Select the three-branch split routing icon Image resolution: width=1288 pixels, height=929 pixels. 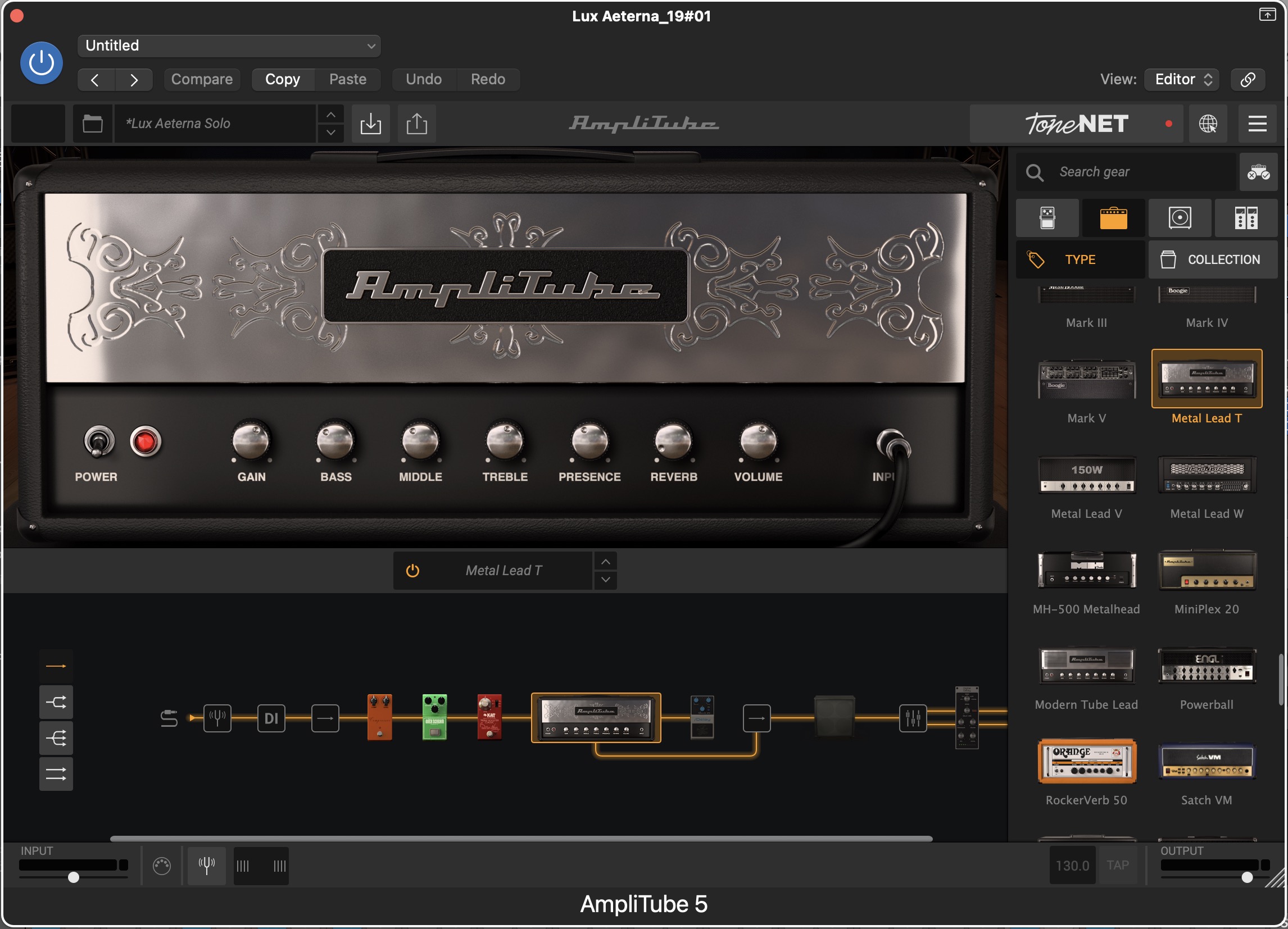click(56, 739)
